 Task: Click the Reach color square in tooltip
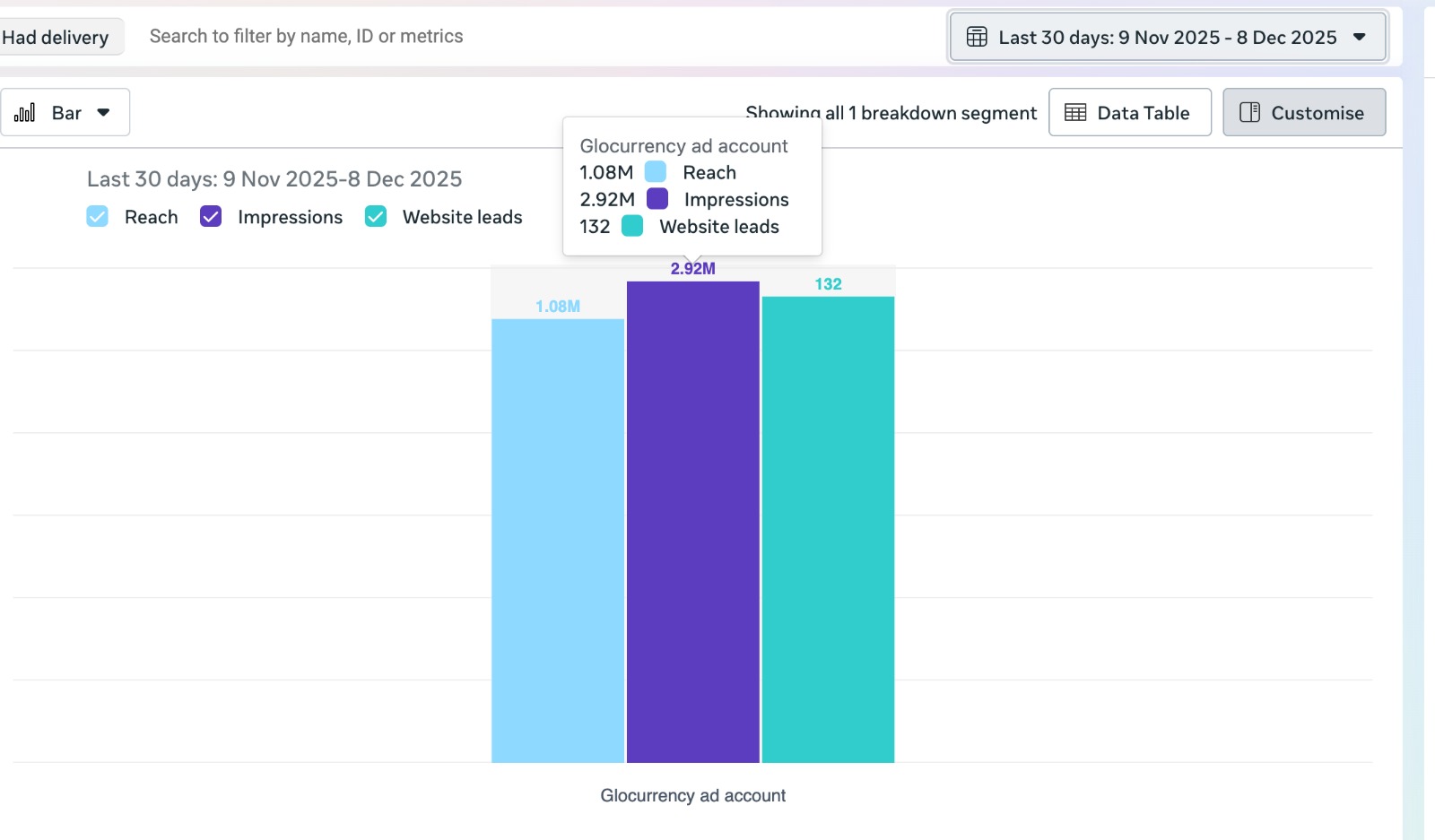point(656,172)
